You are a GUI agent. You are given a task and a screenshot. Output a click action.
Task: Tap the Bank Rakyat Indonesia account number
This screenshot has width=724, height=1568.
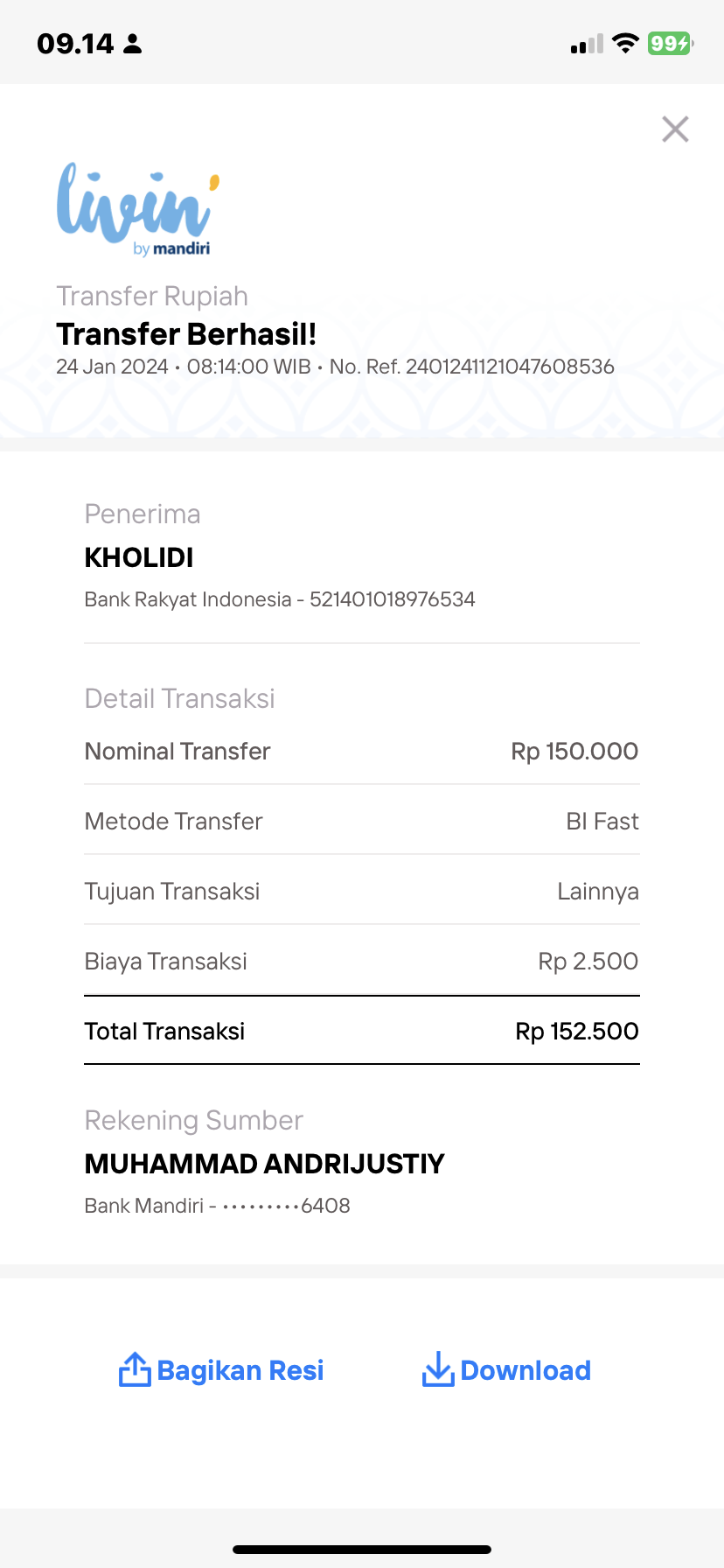click(393, 599)
